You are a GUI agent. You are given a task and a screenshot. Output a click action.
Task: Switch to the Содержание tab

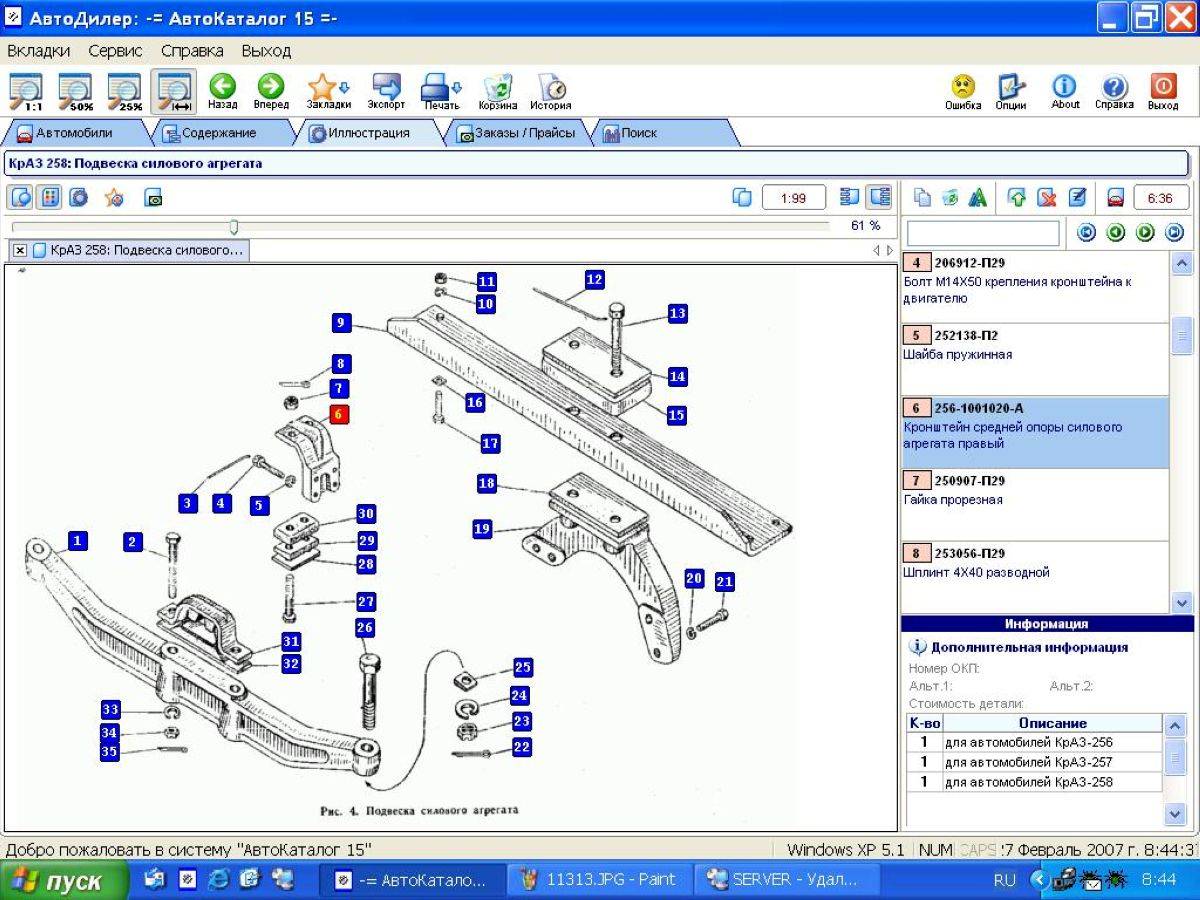[x=220, y=133]
